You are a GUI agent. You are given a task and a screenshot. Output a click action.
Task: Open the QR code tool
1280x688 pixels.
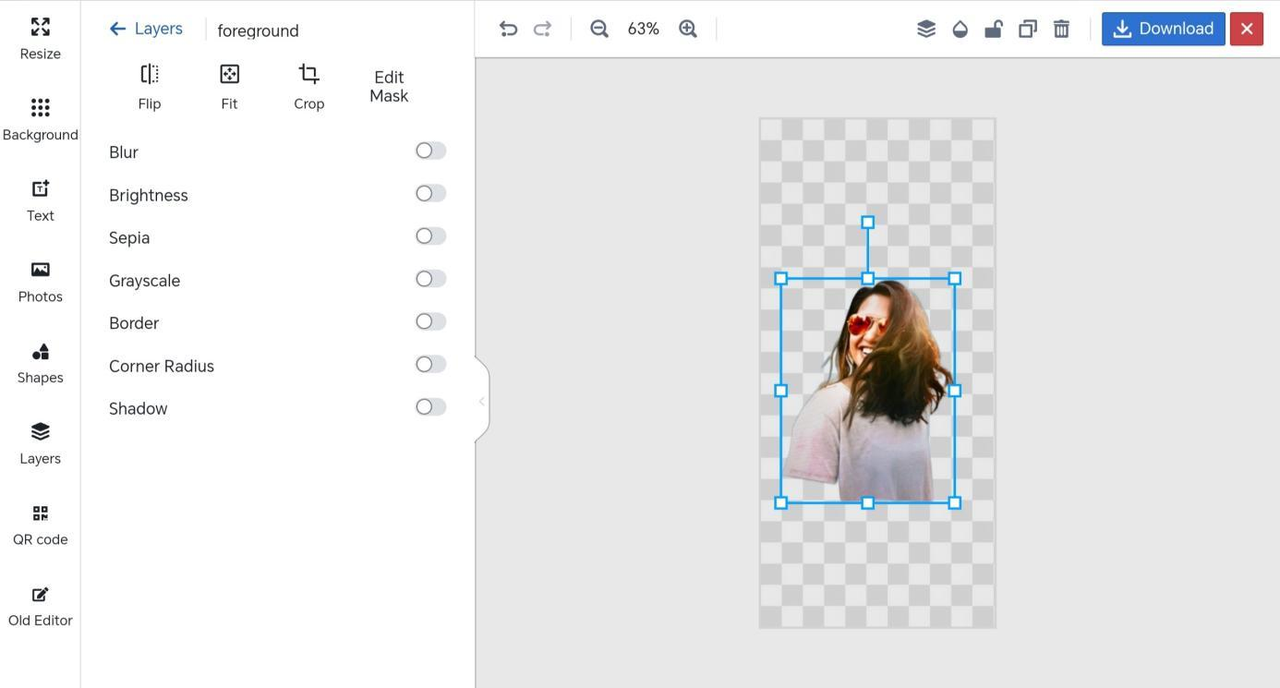click(x=40, y=525)
